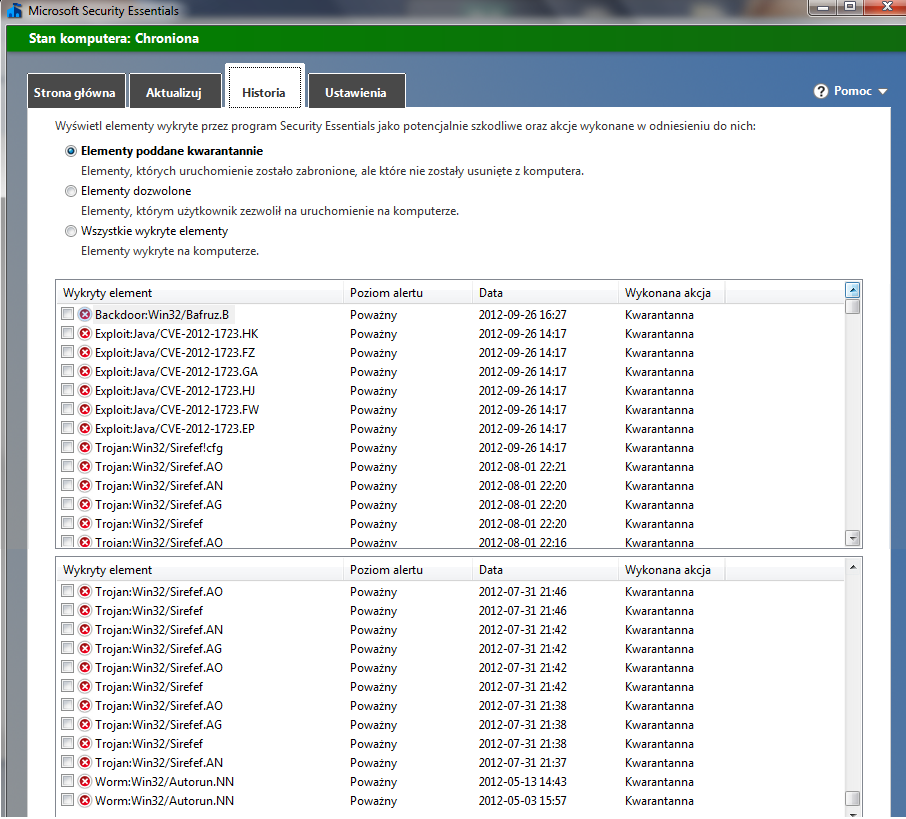The width and height of the screenshot is (906, 819).
Task: Click the red icon beside Exploit:Java/CVE-2012-1723.GA
Action: tap(85, 372)
